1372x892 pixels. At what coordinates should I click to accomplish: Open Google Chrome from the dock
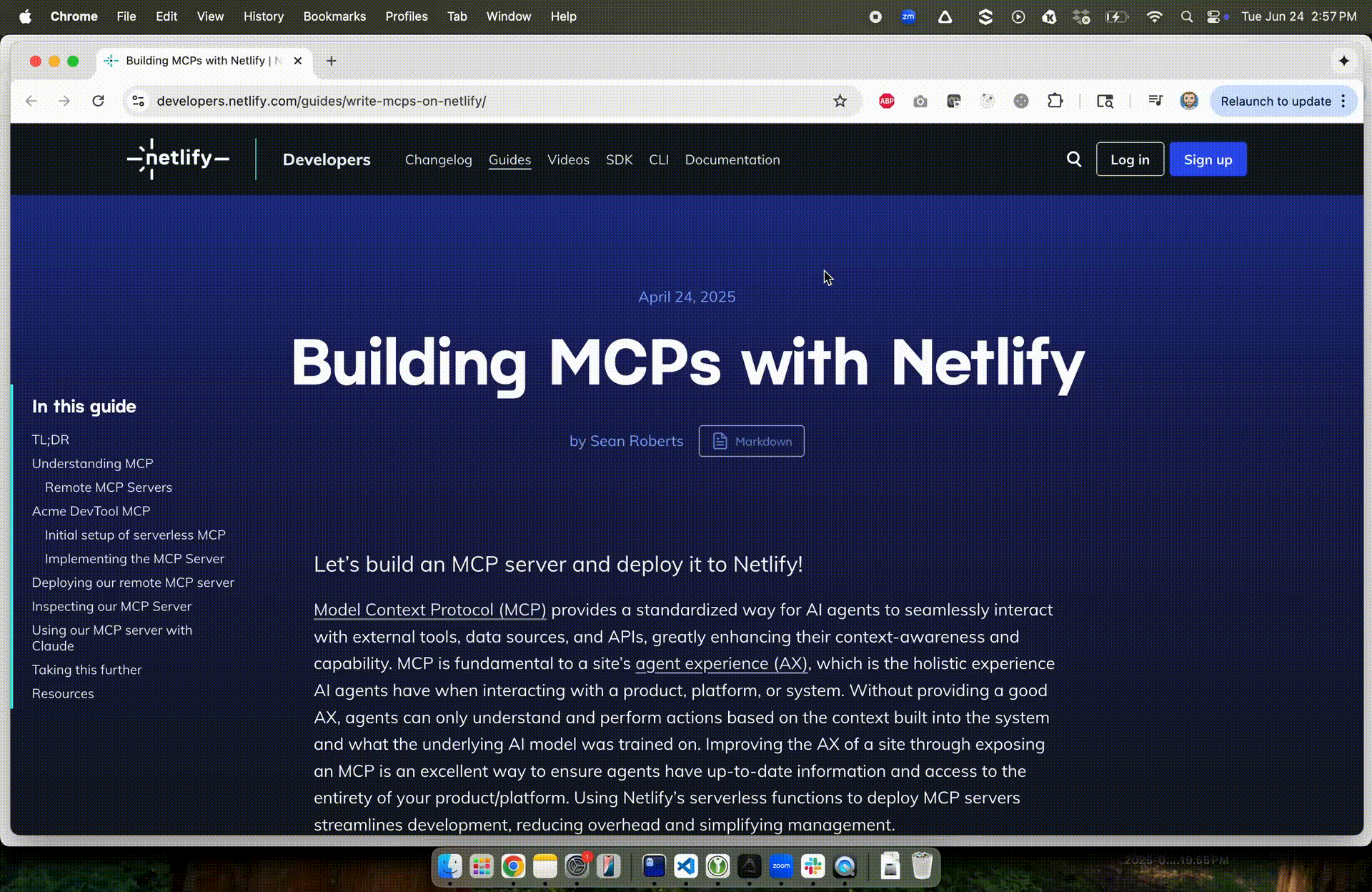[x=513, y=866]
